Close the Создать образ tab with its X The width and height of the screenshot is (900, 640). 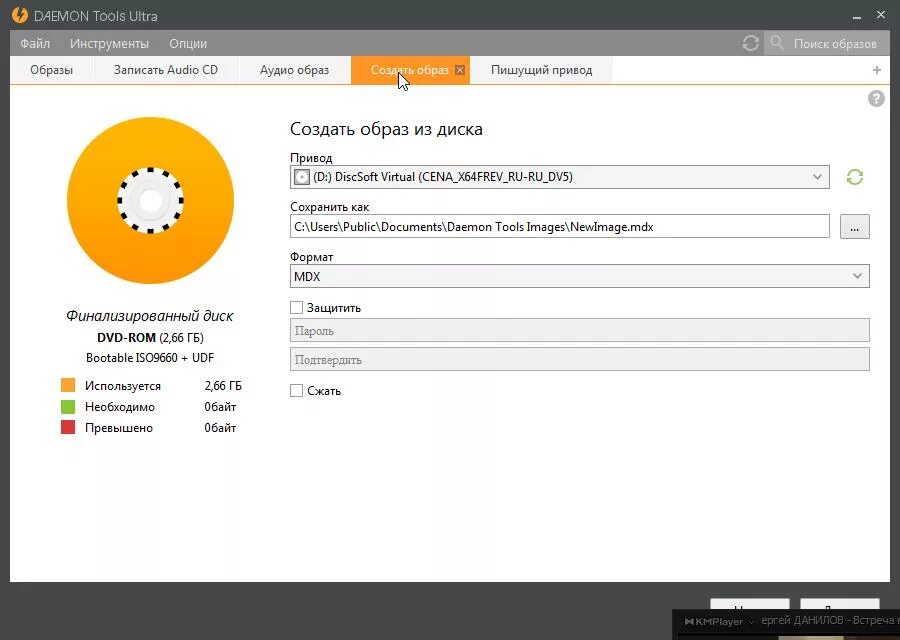[x=460, y=70]
